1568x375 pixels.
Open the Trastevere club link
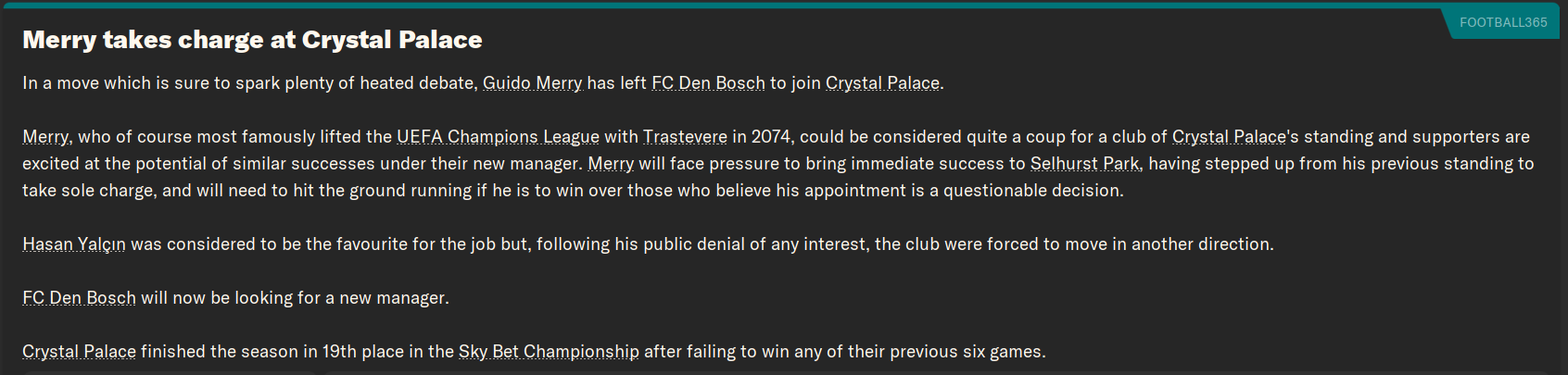point(685,137)
